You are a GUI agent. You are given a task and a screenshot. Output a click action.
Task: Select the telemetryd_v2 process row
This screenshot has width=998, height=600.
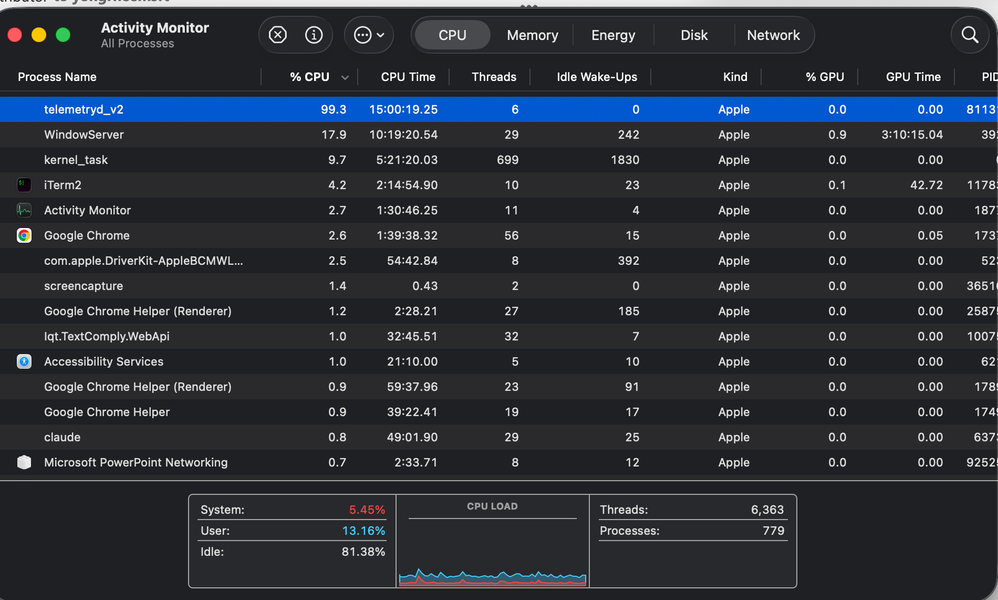coord(84,109)
